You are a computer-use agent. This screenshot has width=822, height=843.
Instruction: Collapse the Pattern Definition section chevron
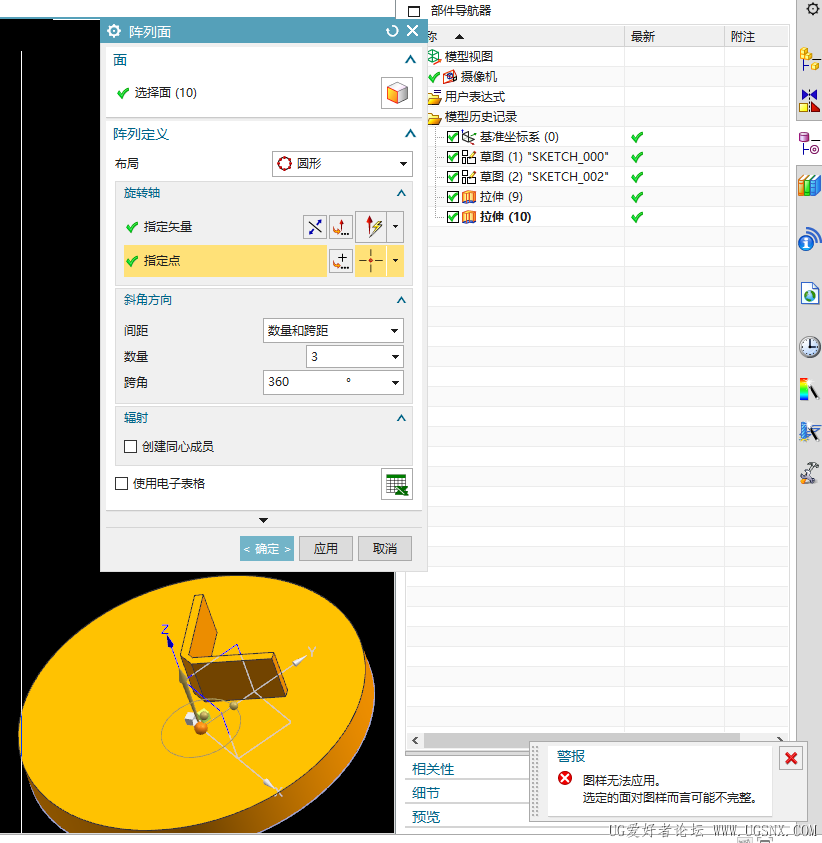click(410, 134)
